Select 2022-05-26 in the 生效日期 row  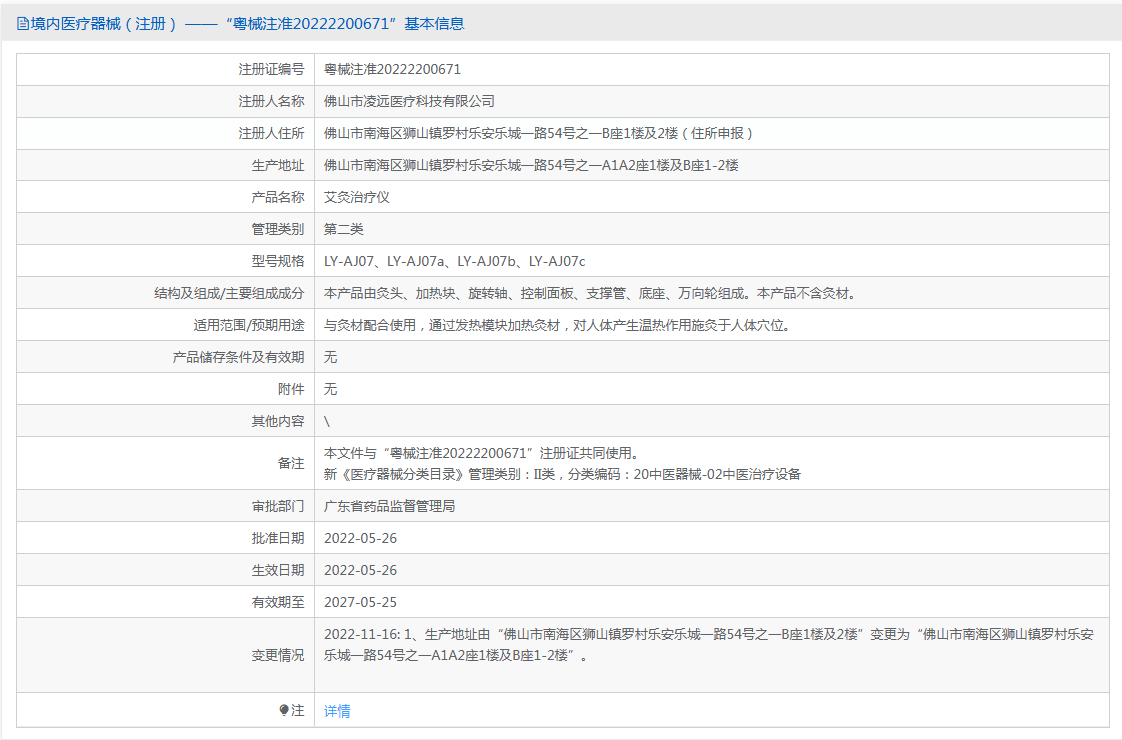[361, 570]
